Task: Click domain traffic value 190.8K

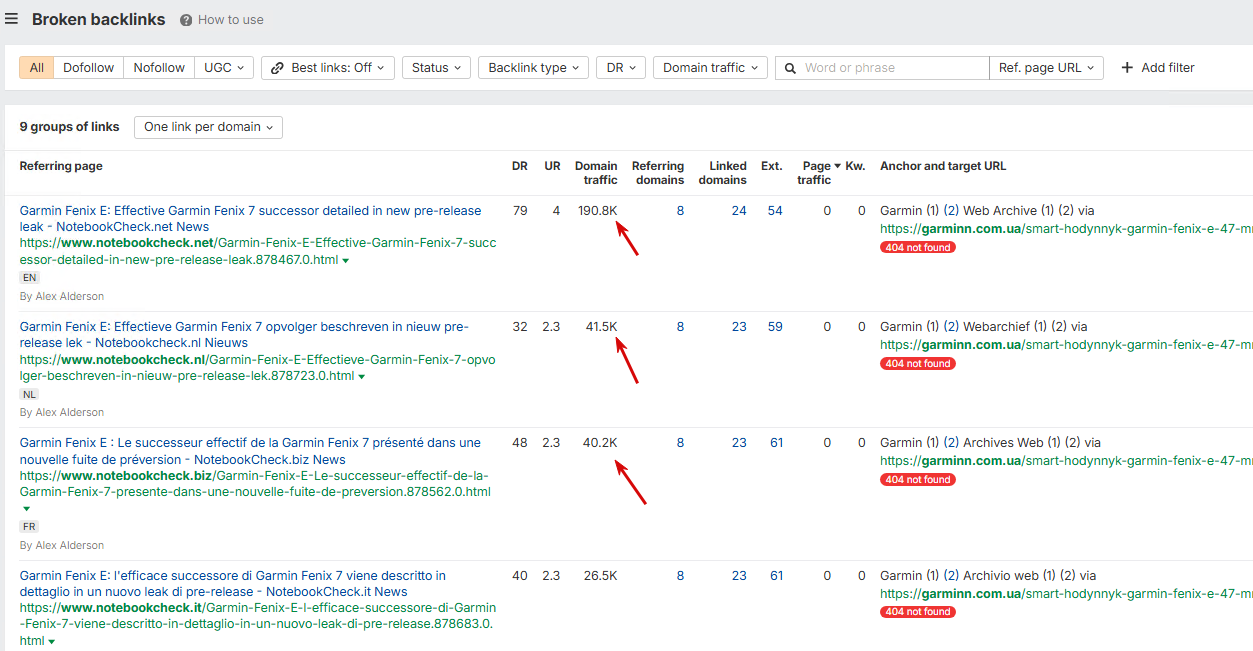Action: [x=597, y=211]
